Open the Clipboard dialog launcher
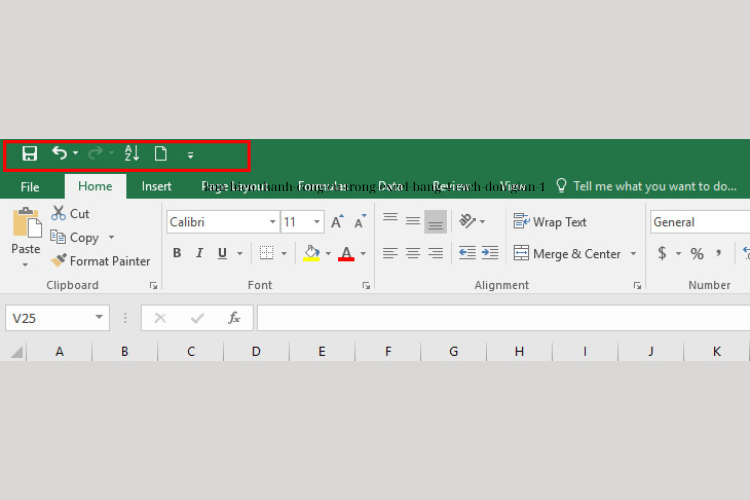 tap(154, 286)
